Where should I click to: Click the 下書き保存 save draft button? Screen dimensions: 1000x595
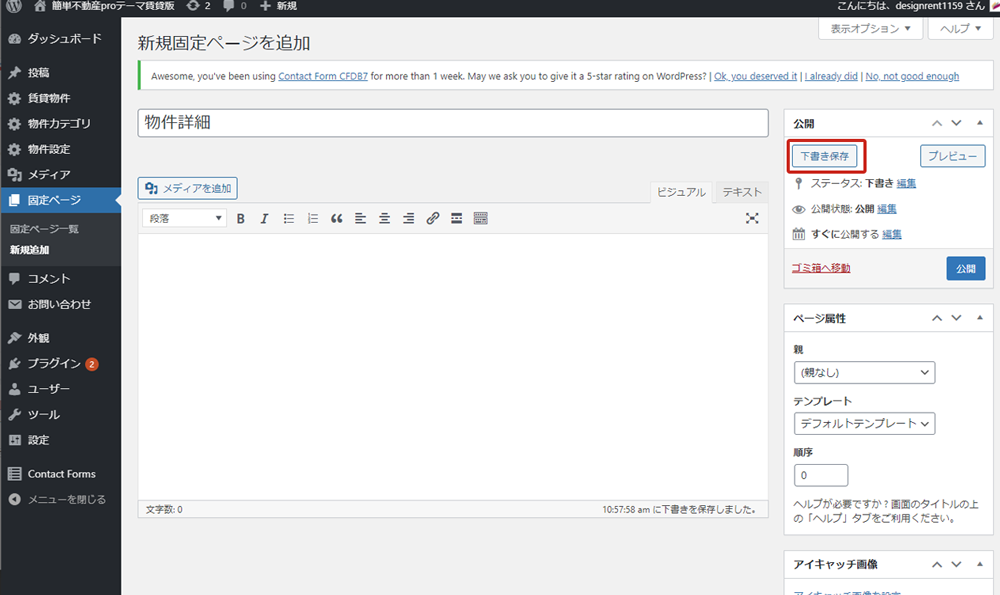coord(825,156)
